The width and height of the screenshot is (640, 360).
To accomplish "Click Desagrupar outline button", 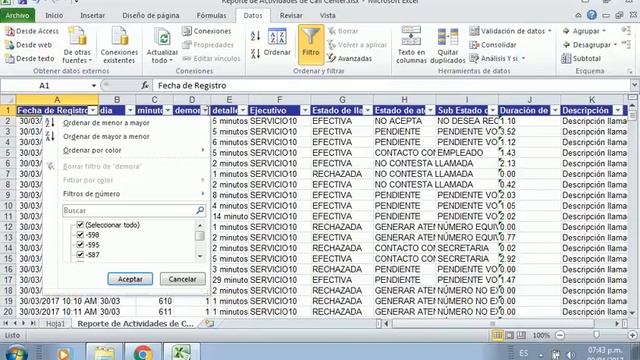I will point(589,45).
